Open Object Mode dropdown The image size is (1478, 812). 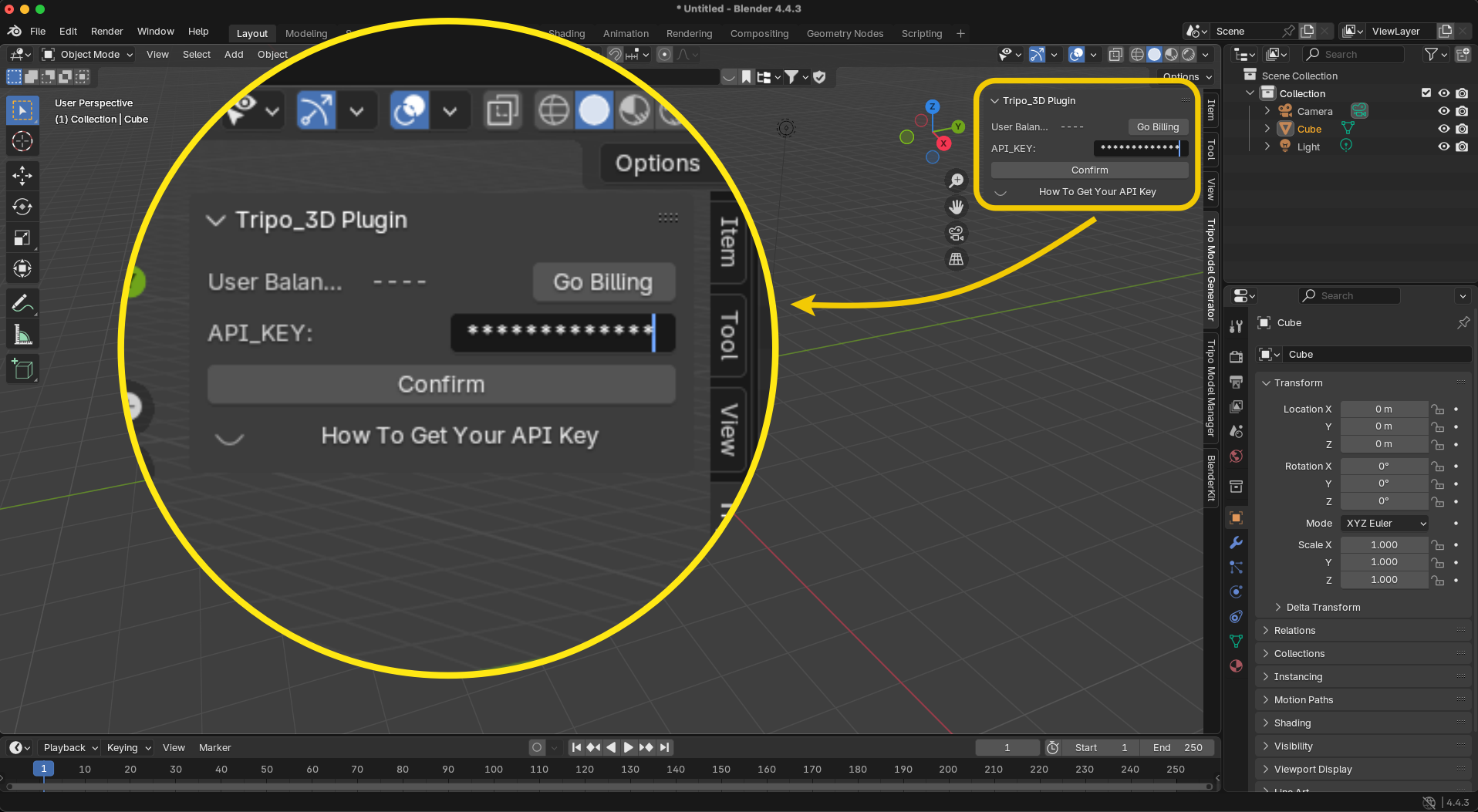[88, 54]
